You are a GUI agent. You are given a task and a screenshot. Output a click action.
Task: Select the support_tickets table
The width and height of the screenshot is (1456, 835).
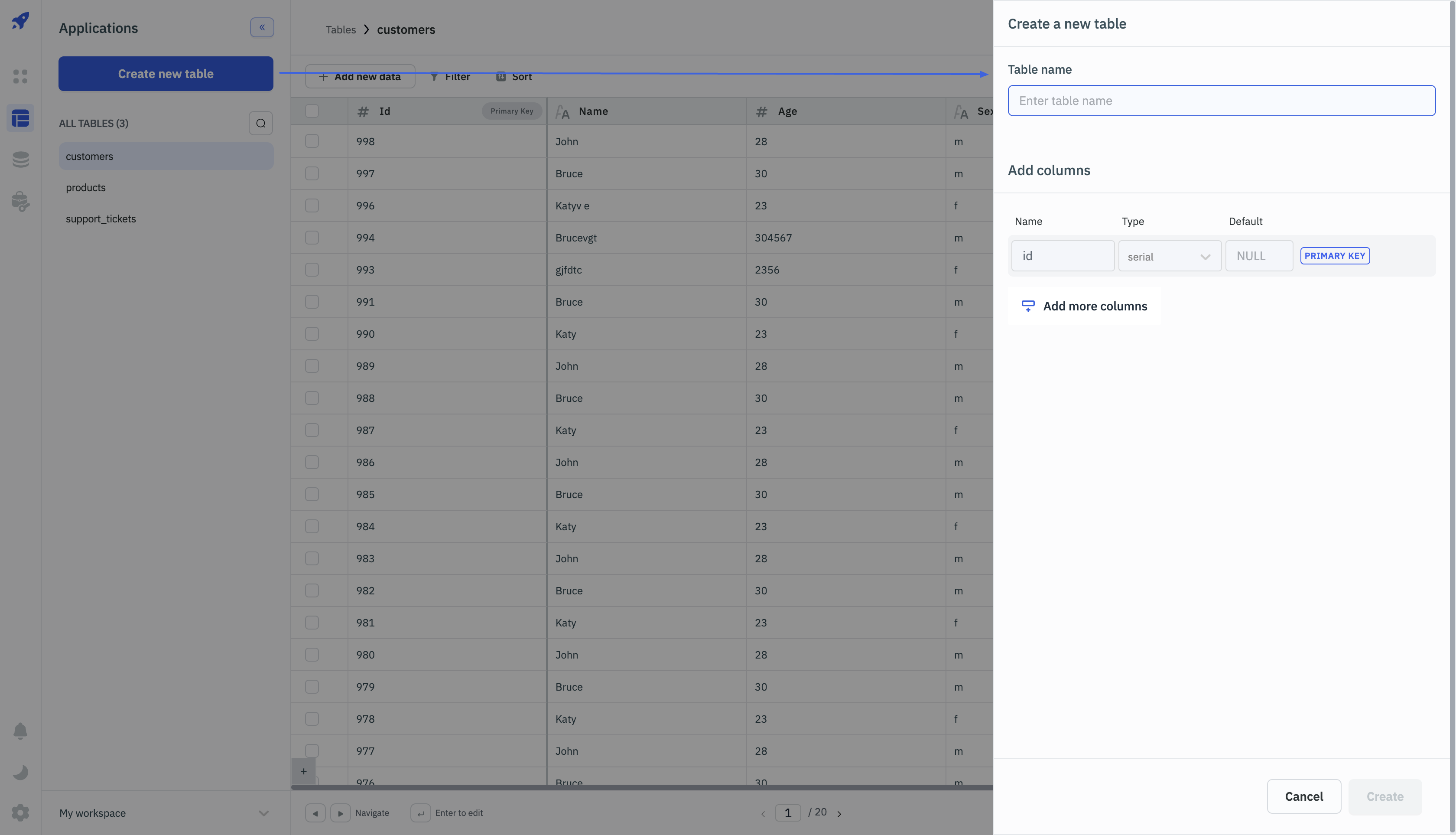pyautogui.click(x=101, y=219)
